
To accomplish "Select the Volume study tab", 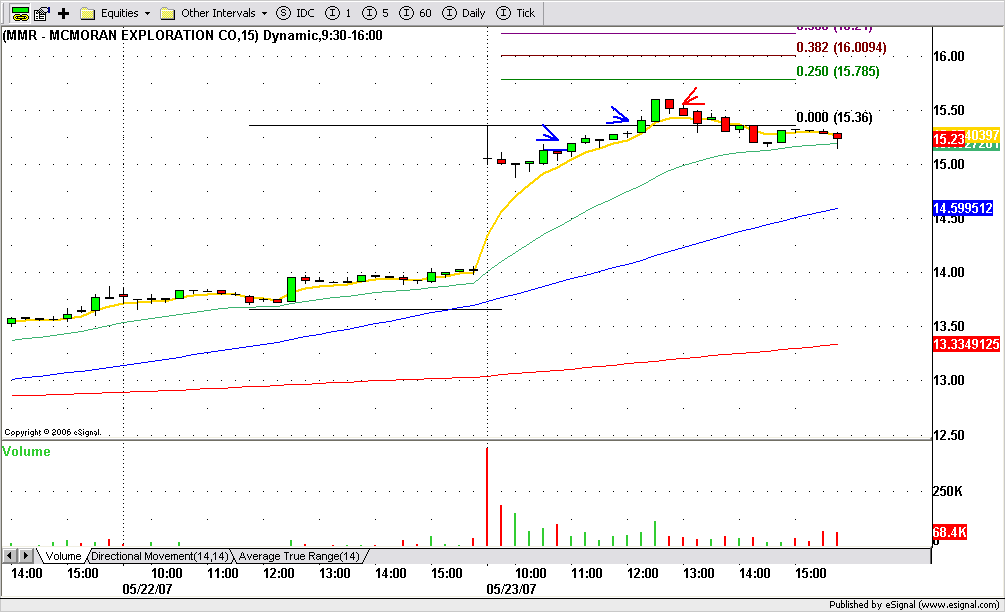I will [x=63, y=556].
